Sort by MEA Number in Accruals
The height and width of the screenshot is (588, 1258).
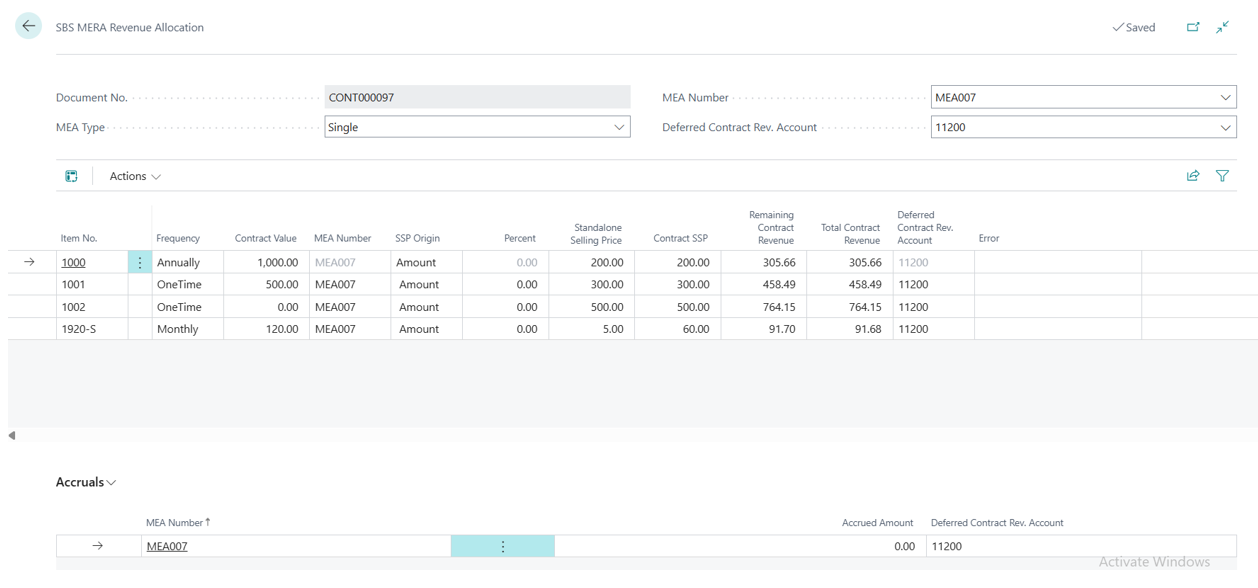pos(177,522)
